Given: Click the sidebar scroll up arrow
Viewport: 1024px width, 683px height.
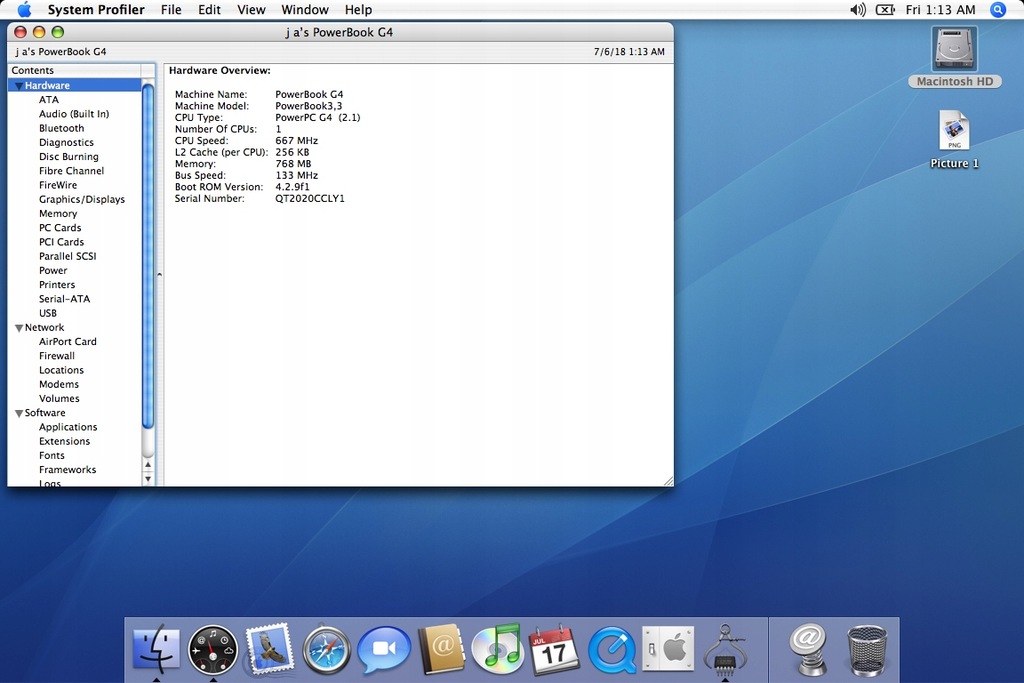Looking at the screenshot, I should (148, 465).
